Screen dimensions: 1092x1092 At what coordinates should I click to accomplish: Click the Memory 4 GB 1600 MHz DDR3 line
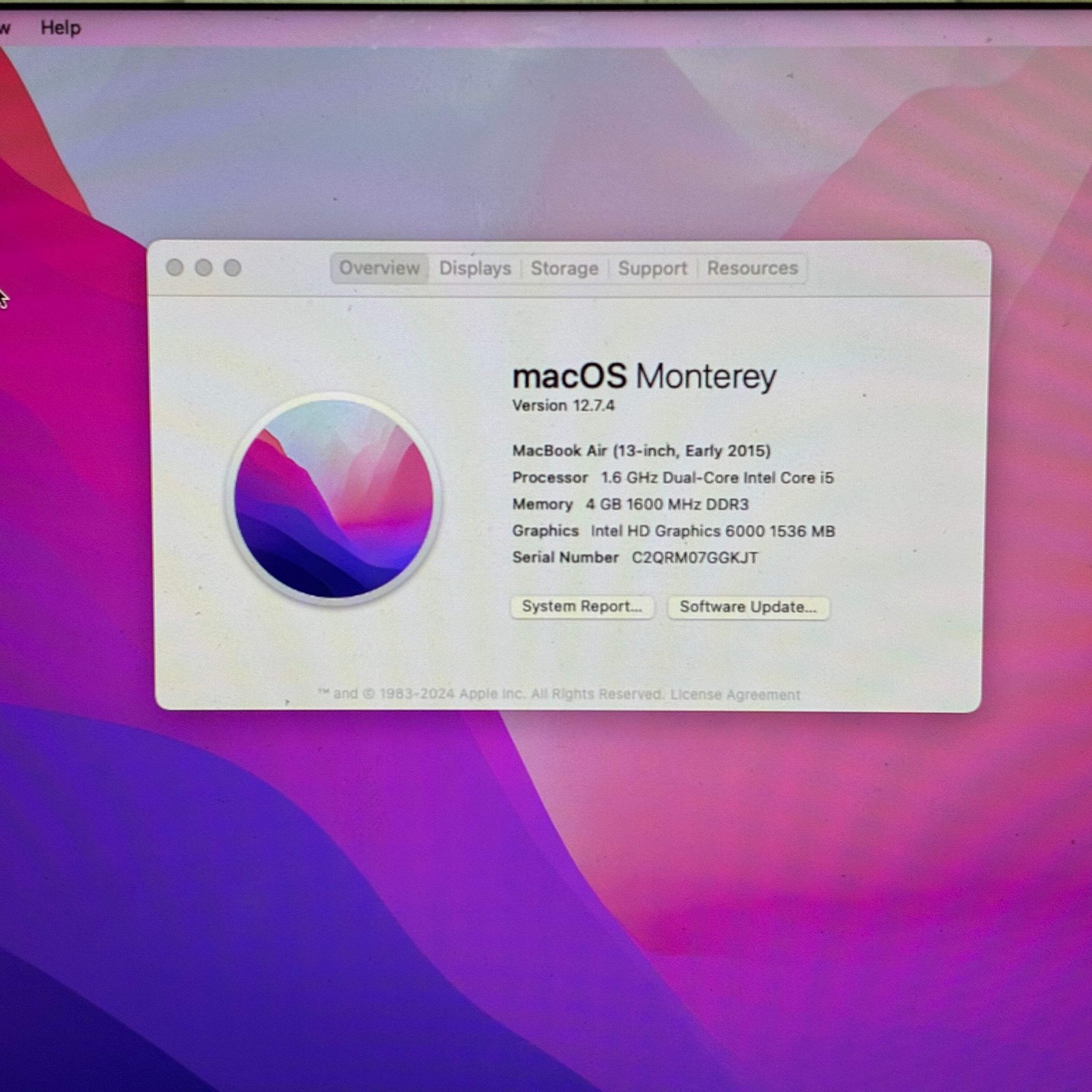[631, 504]
